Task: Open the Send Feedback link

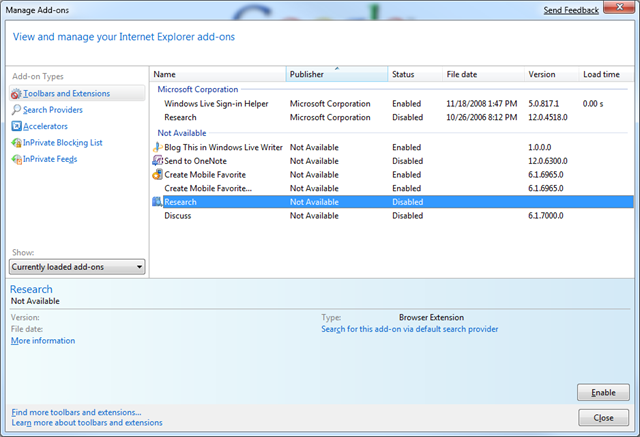Action: click(x=571, y=10)
